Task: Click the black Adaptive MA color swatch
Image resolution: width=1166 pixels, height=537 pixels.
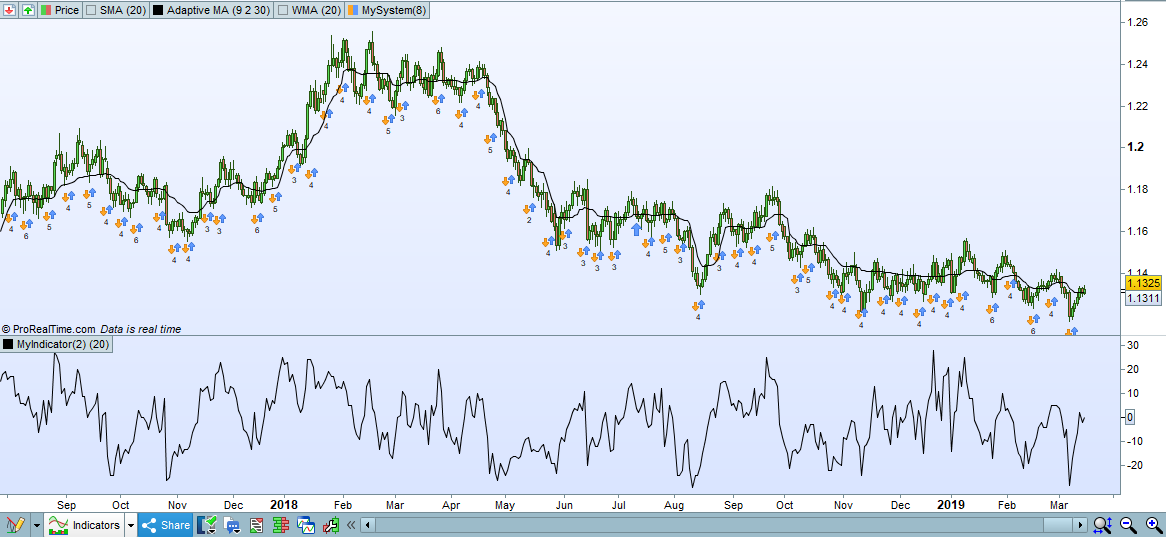Action: [159, 10]
